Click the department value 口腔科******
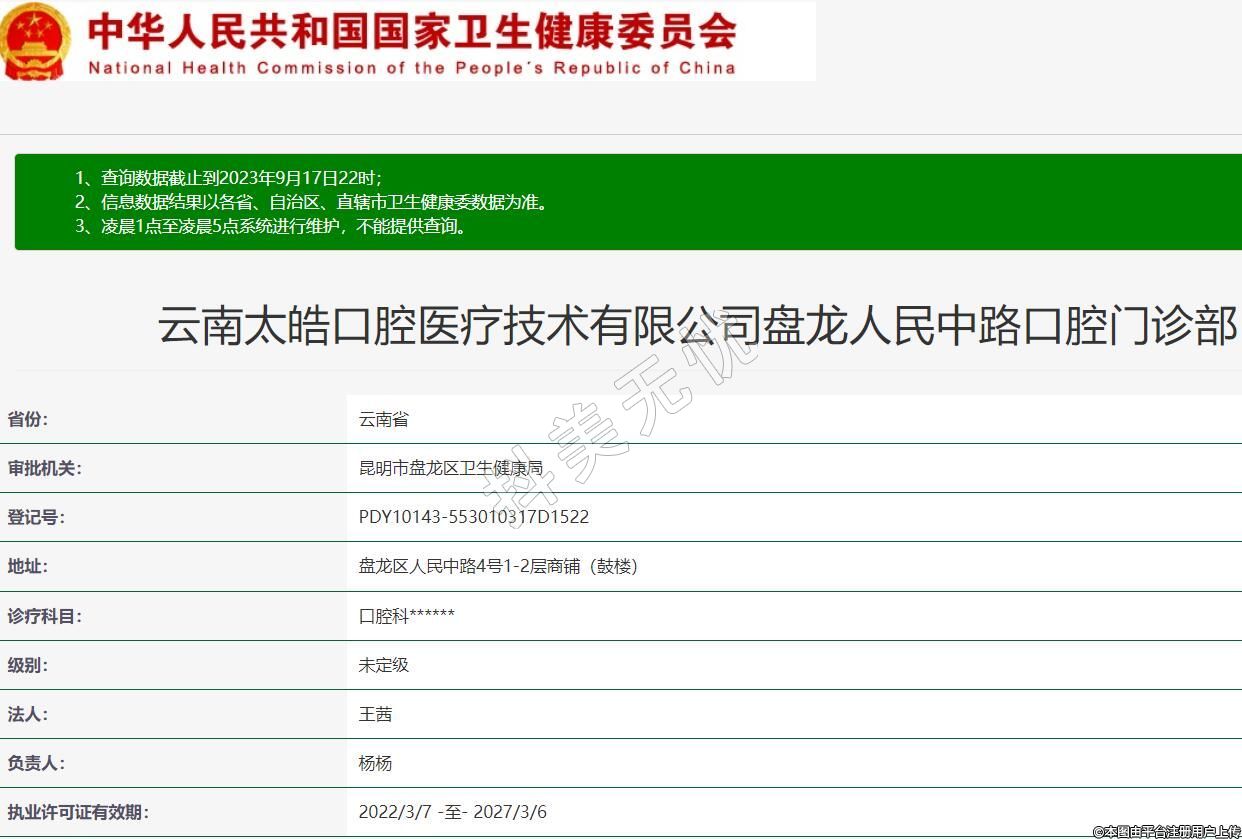 point(407,616)
